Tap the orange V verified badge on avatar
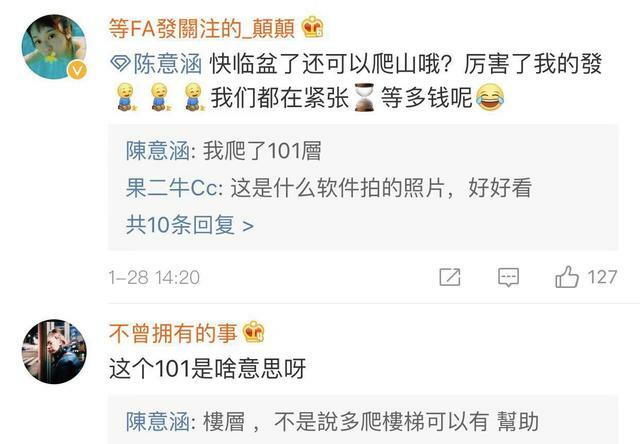This screenshot has width=640, height=444. click(x=77, y=70)
